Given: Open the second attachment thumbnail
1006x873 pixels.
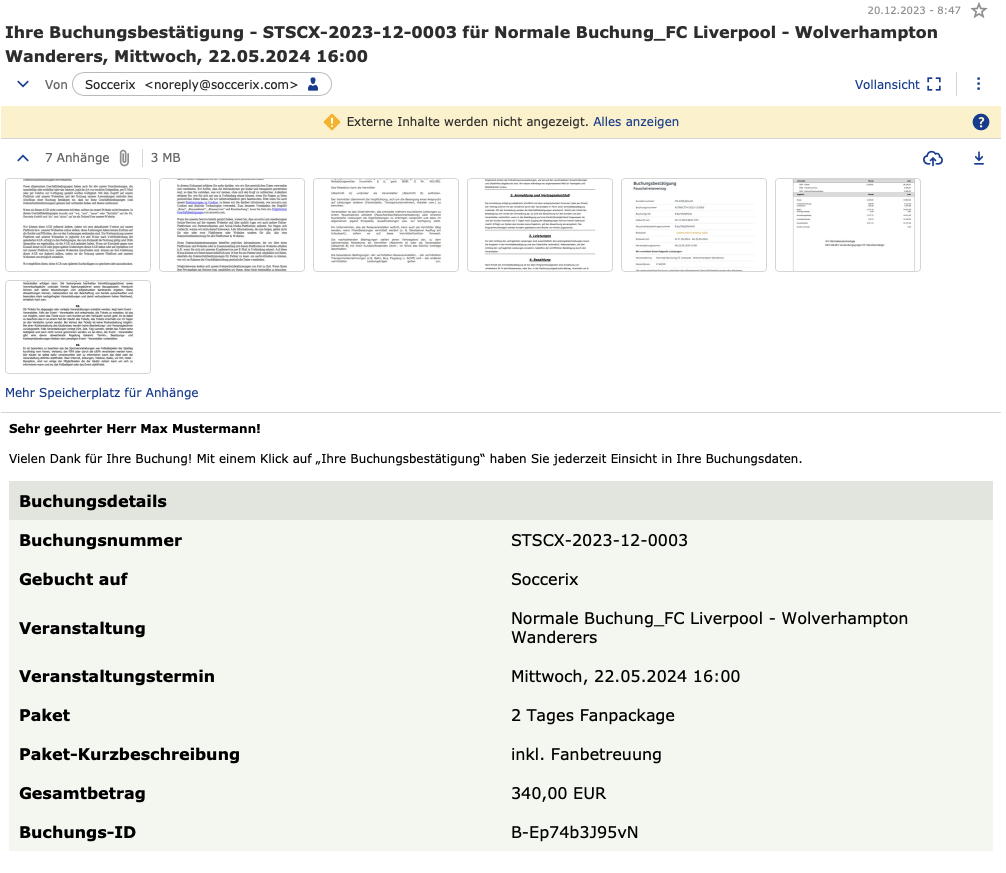Looking at the screenshot, I should (x=232, y=225).
